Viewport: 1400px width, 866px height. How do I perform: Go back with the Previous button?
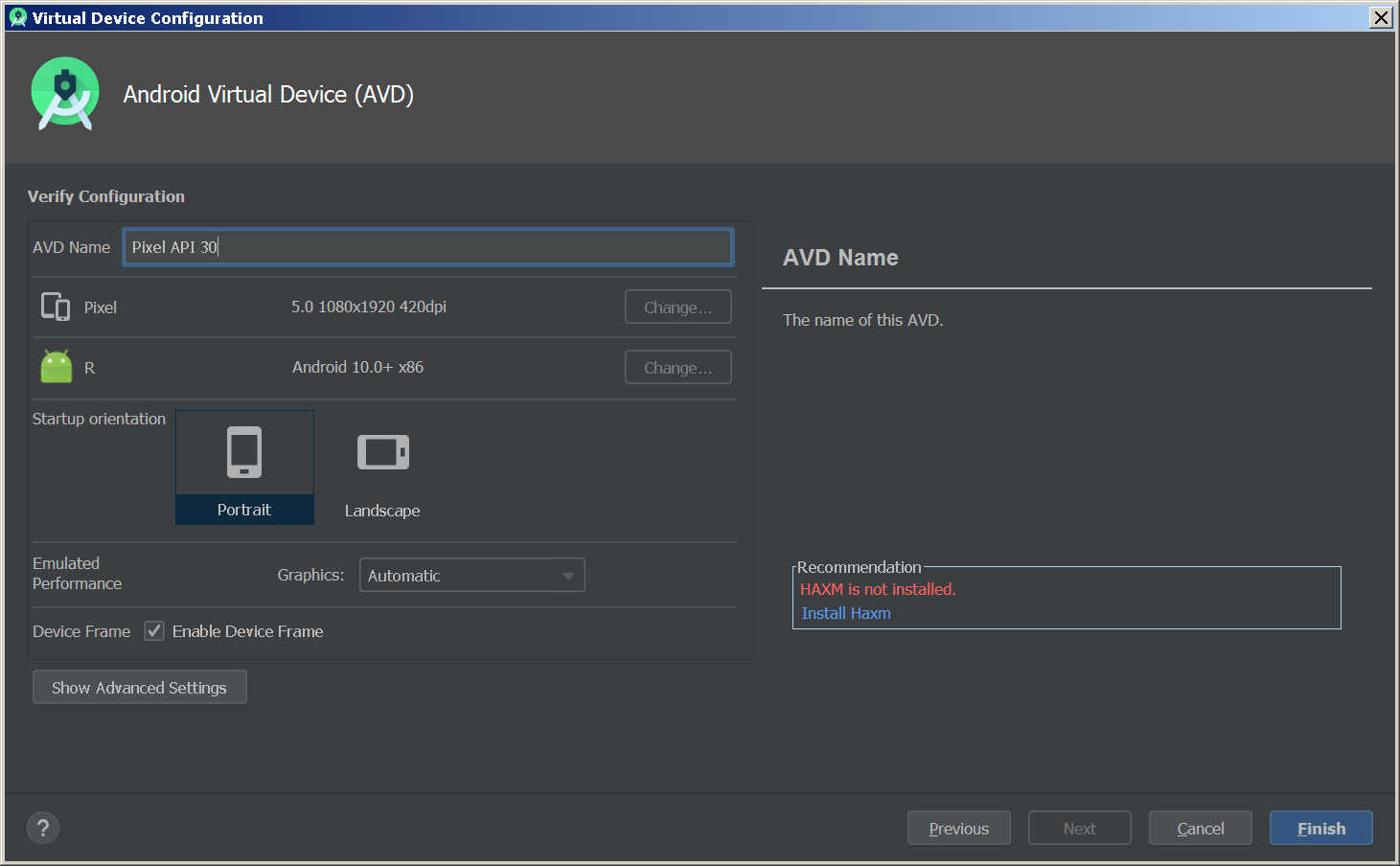point(959,828)
